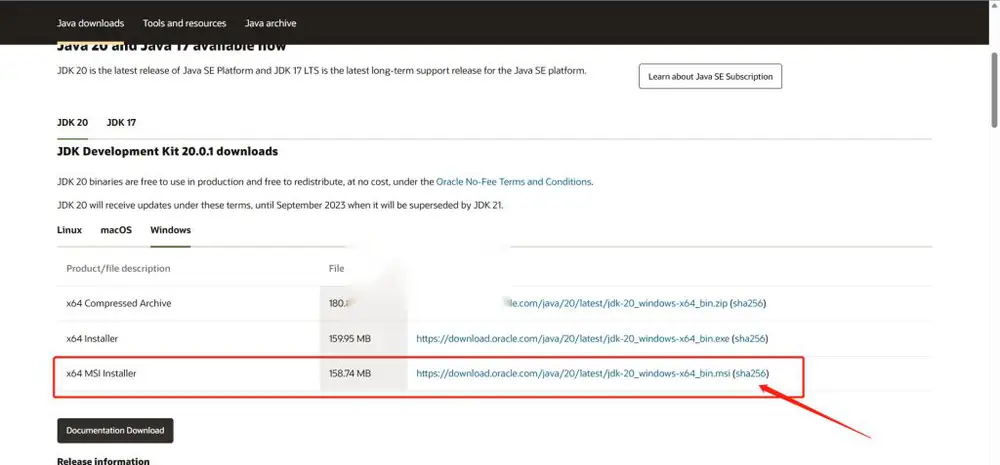Viewport: 1000px width, 465px height.
Task: Click the page vertical scrollbar thumb
Action: 994,89
